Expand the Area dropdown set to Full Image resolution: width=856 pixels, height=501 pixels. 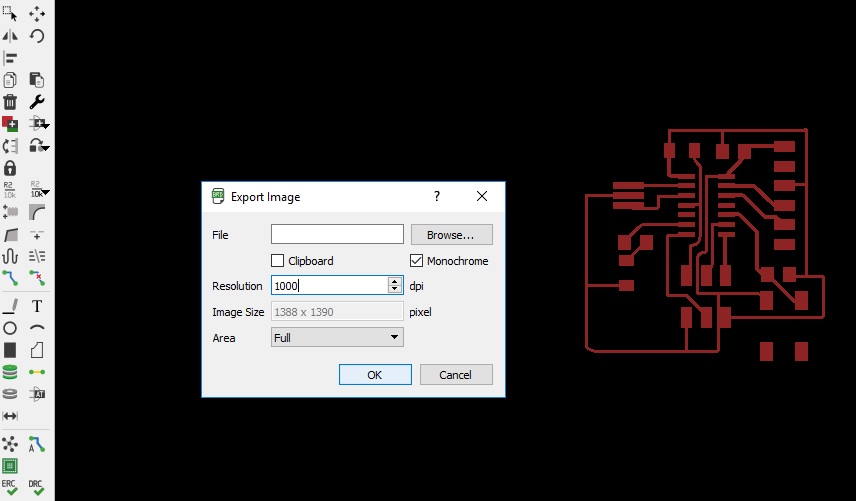point(337,337)
